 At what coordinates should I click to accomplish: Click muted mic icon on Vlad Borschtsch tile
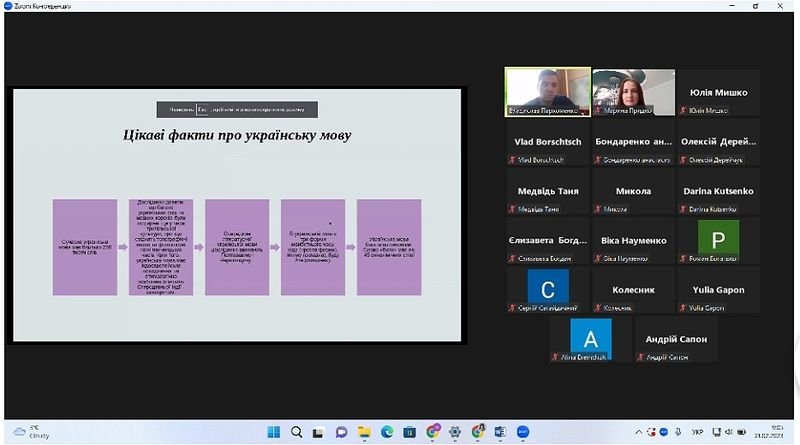point(512,160)
